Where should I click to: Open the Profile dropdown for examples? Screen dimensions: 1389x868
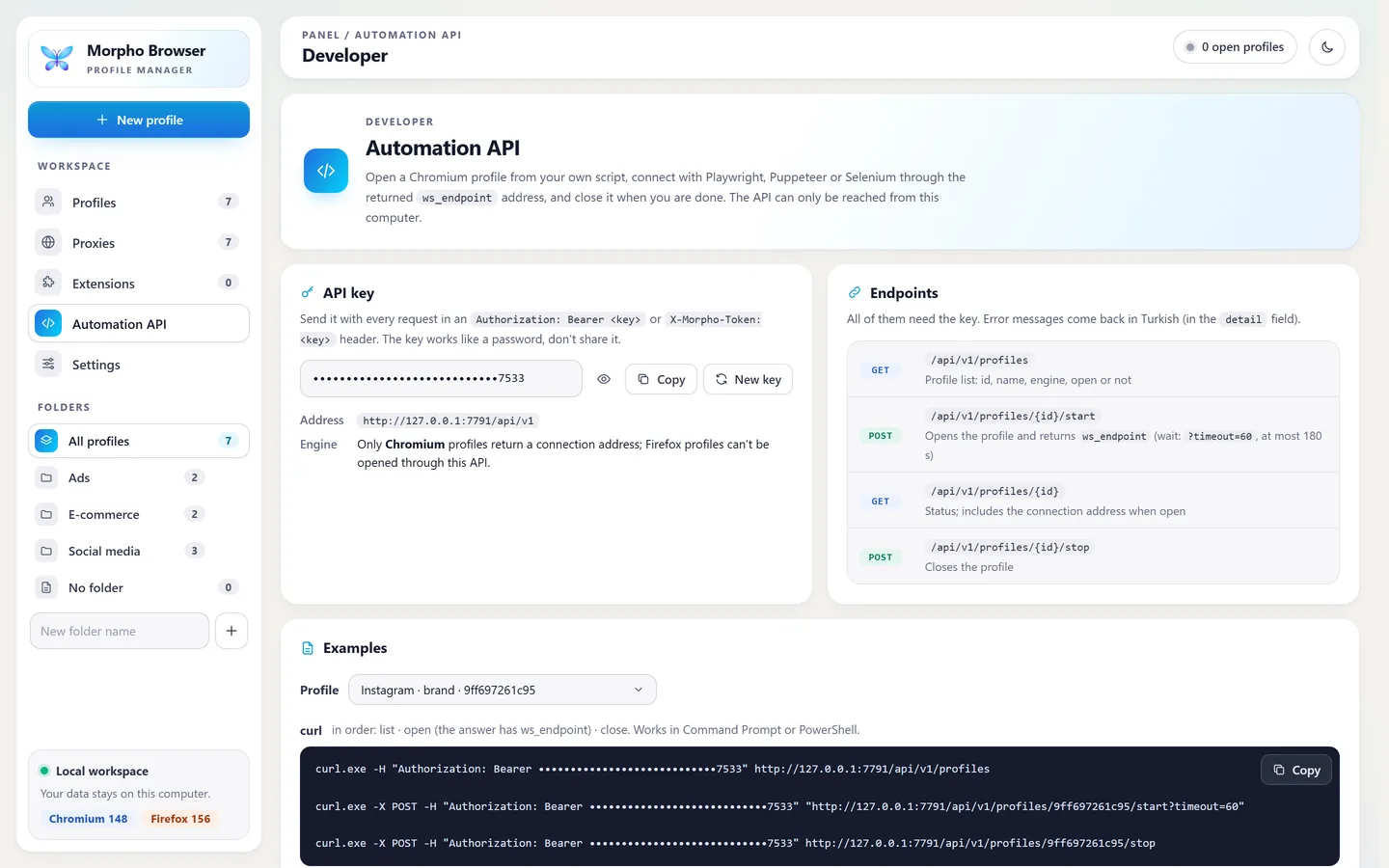tap(503, 690)
